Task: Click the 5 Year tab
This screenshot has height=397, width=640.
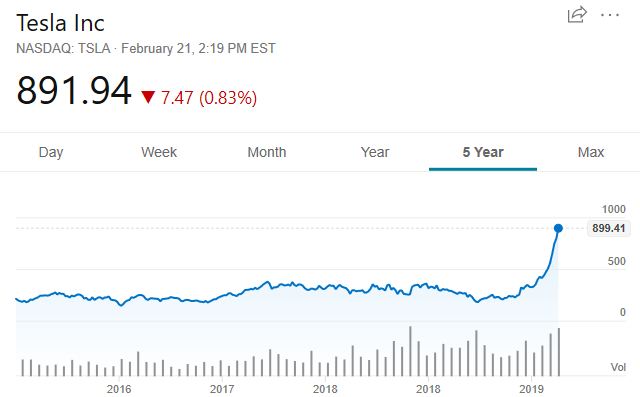Action: tap(483, 152)
